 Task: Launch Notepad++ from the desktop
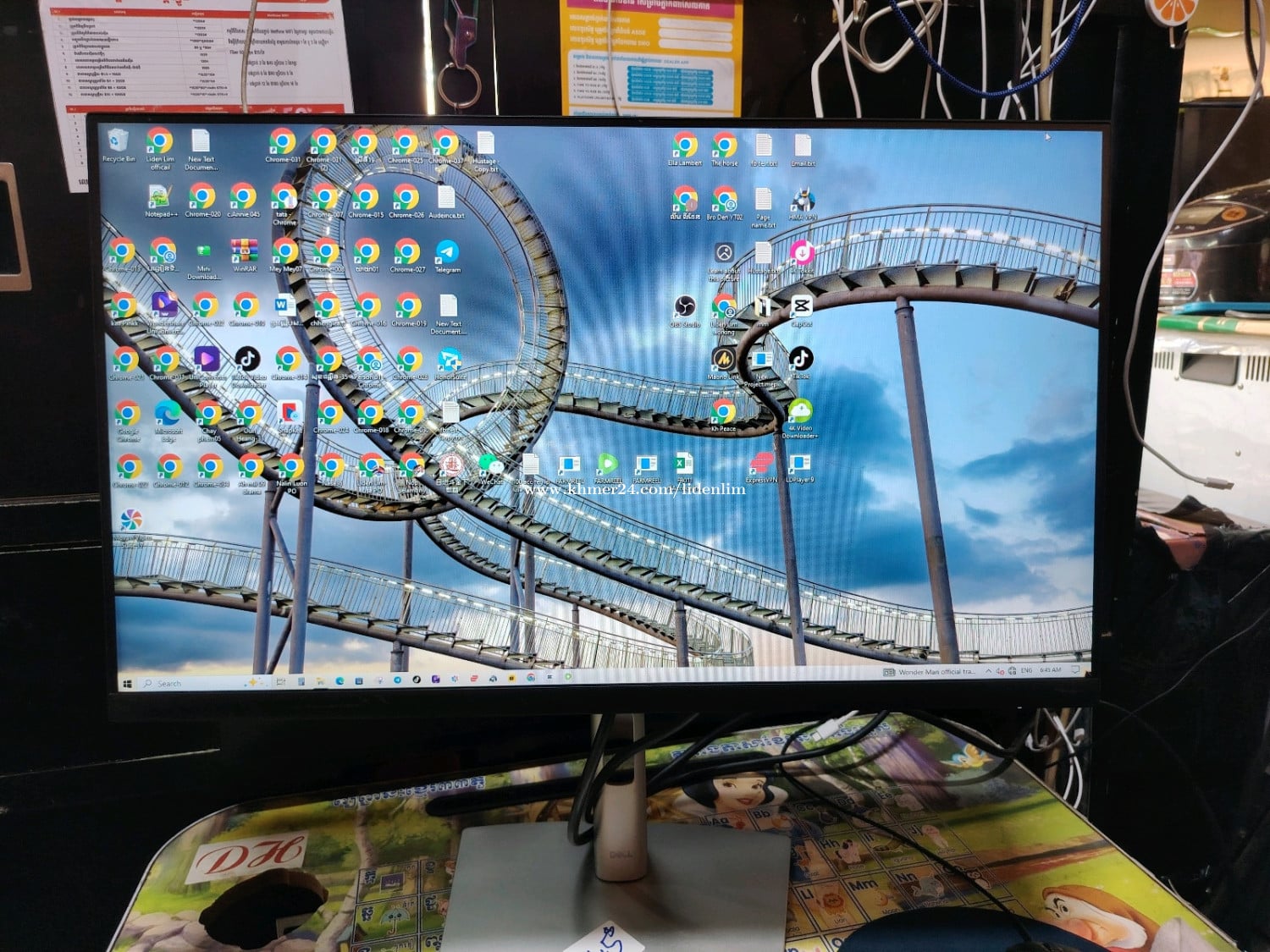(160, 198)
